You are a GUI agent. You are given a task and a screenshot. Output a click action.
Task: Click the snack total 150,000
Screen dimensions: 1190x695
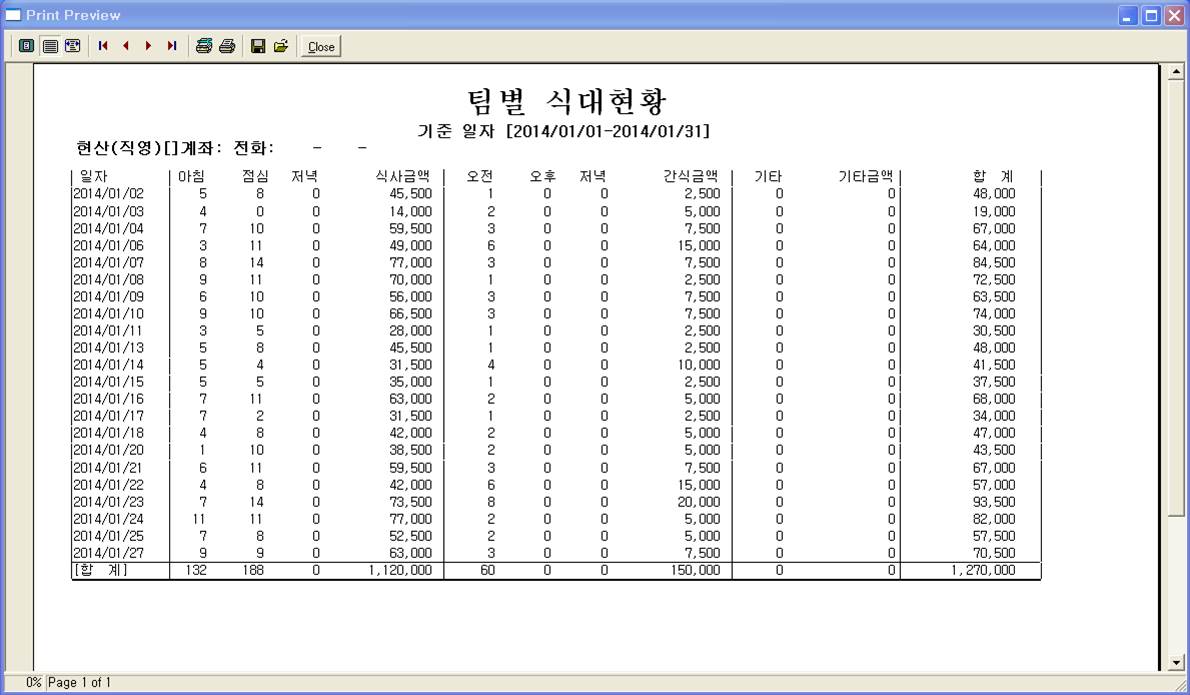[x=695, y=571]
